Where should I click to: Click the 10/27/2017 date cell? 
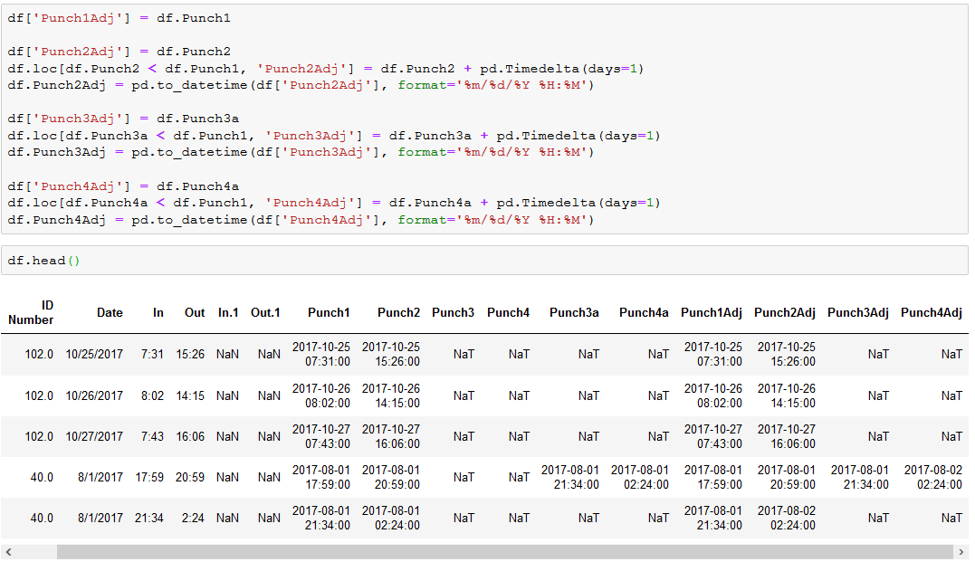[95, 437]
